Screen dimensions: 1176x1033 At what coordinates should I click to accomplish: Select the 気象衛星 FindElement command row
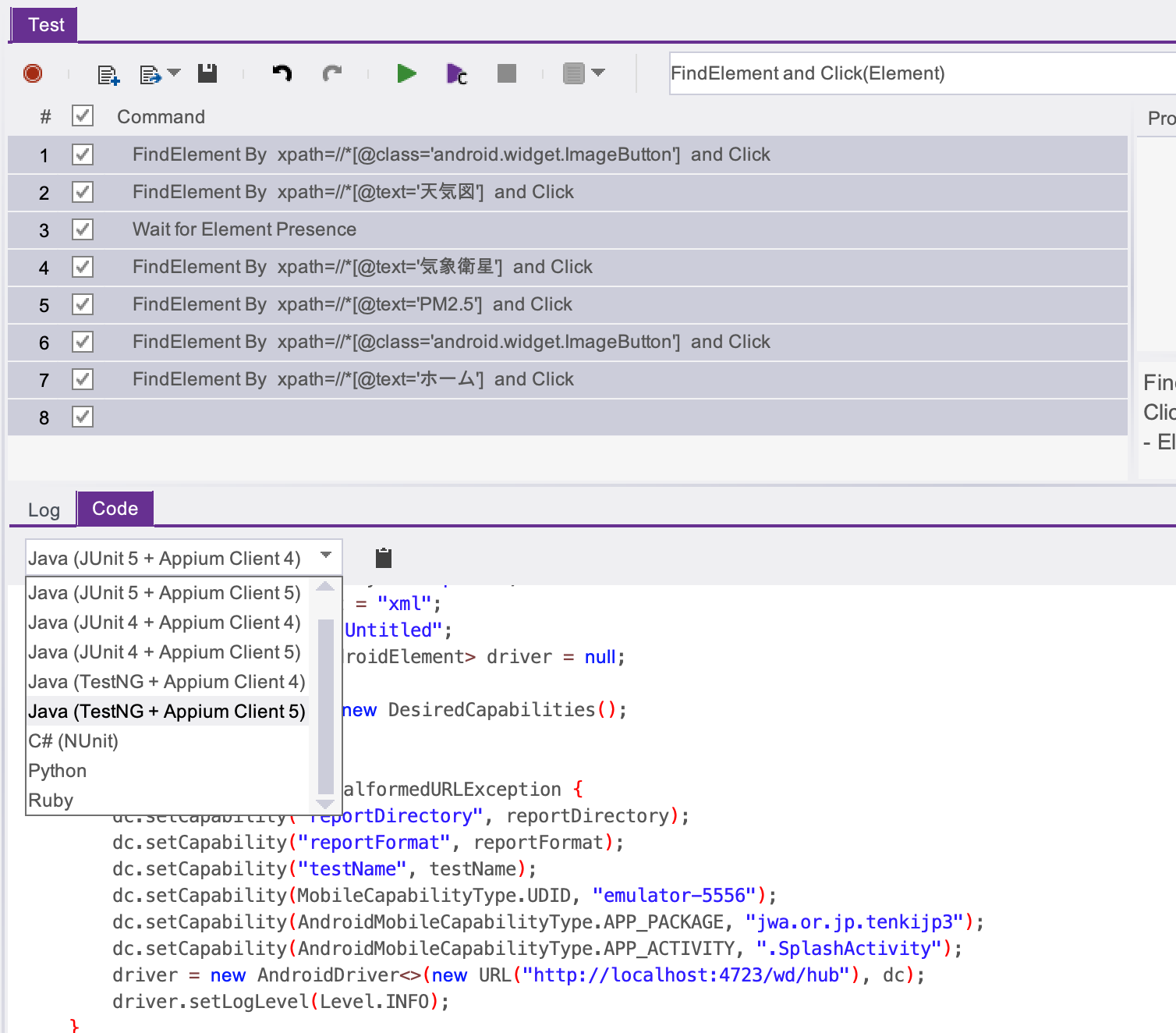pos(568,267)
